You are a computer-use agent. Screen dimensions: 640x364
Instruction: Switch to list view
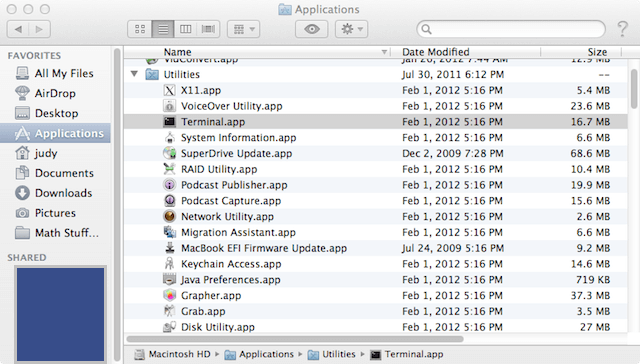coord(163,29)
